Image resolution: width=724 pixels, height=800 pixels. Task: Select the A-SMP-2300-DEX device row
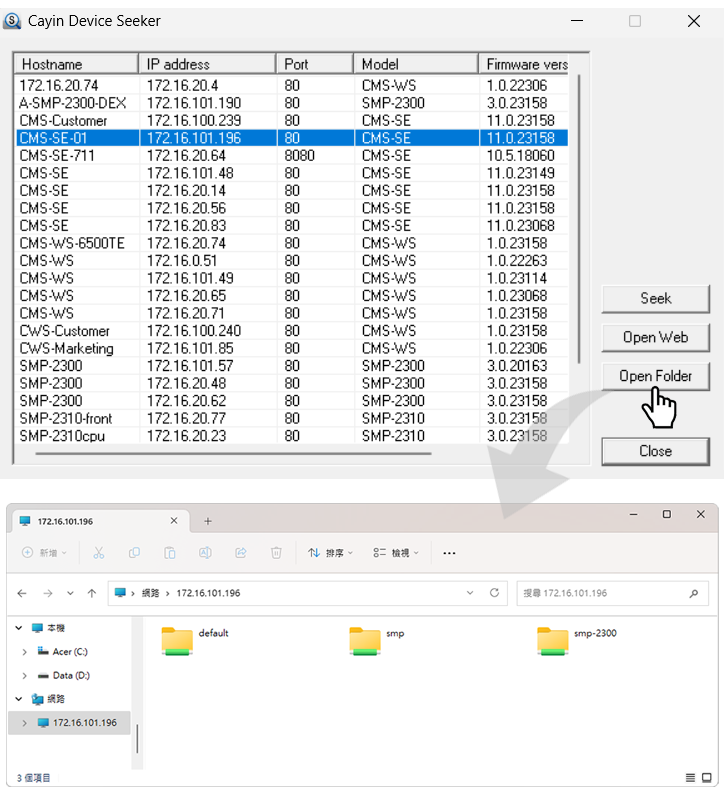(291, 104)
